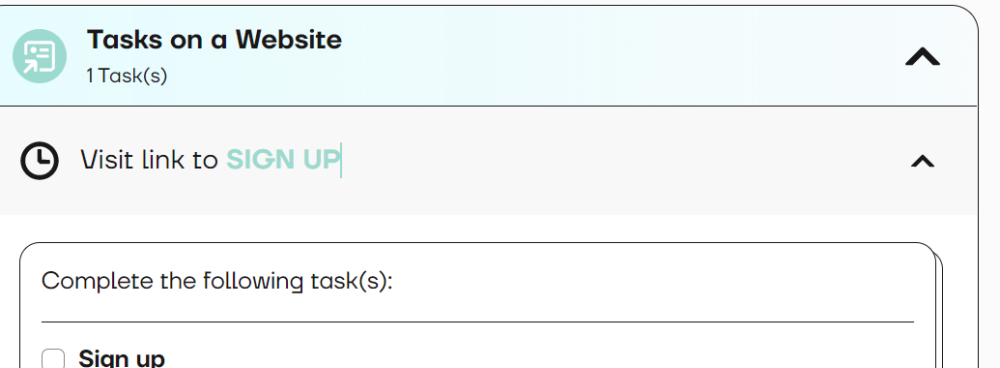Click the word SIGN in the teal link

click(x=261, y=159)
